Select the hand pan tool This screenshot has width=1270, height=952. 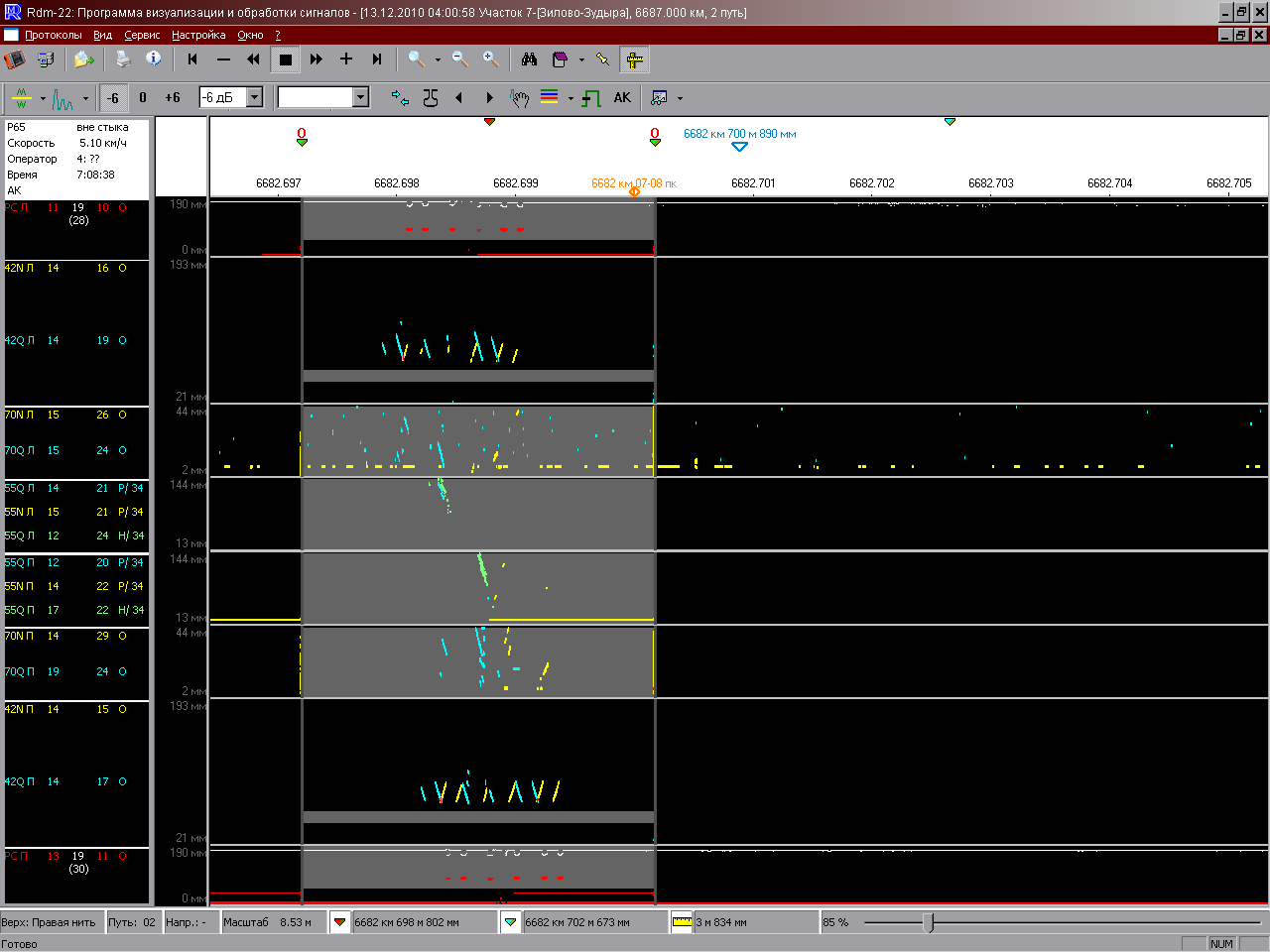point(519,98)
